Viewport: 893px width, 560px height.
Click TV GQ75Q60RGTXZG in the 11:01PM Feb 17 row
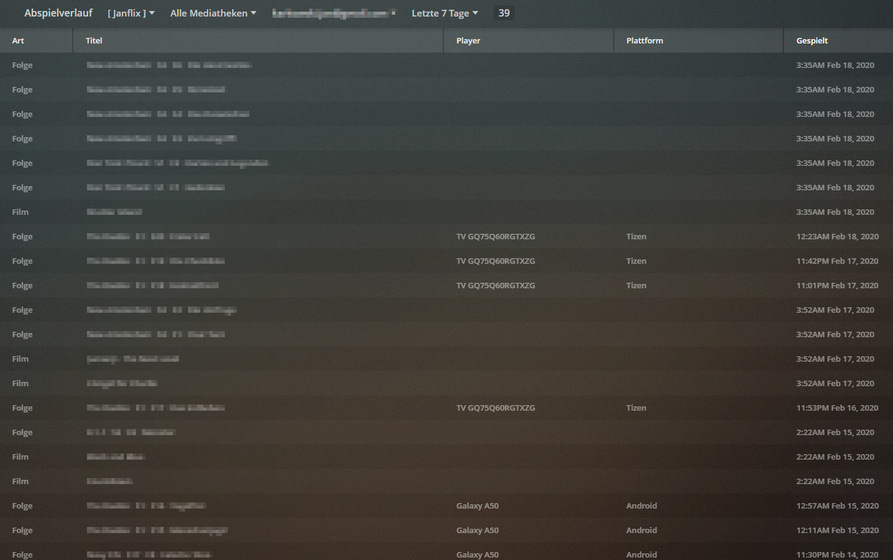[x=495, y=285]
